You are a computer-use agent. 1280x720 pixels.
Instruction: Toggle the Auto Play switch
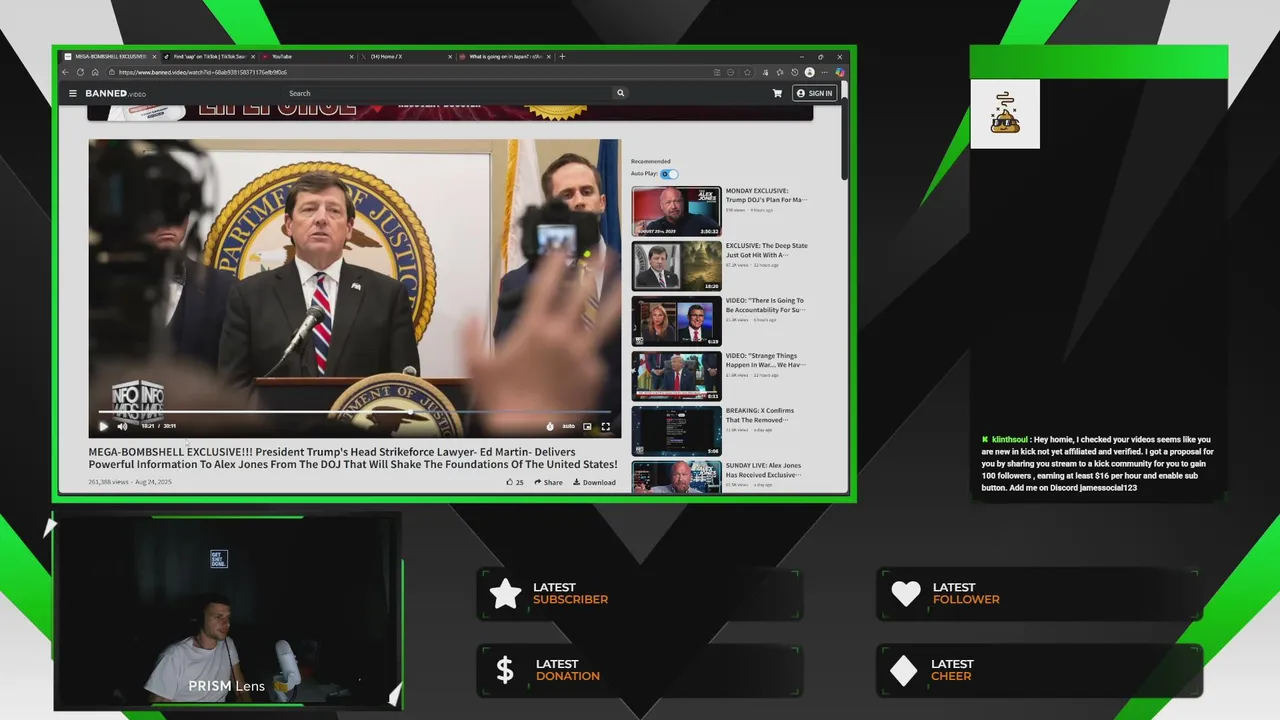pyautogui.click(x=669, y=174)
